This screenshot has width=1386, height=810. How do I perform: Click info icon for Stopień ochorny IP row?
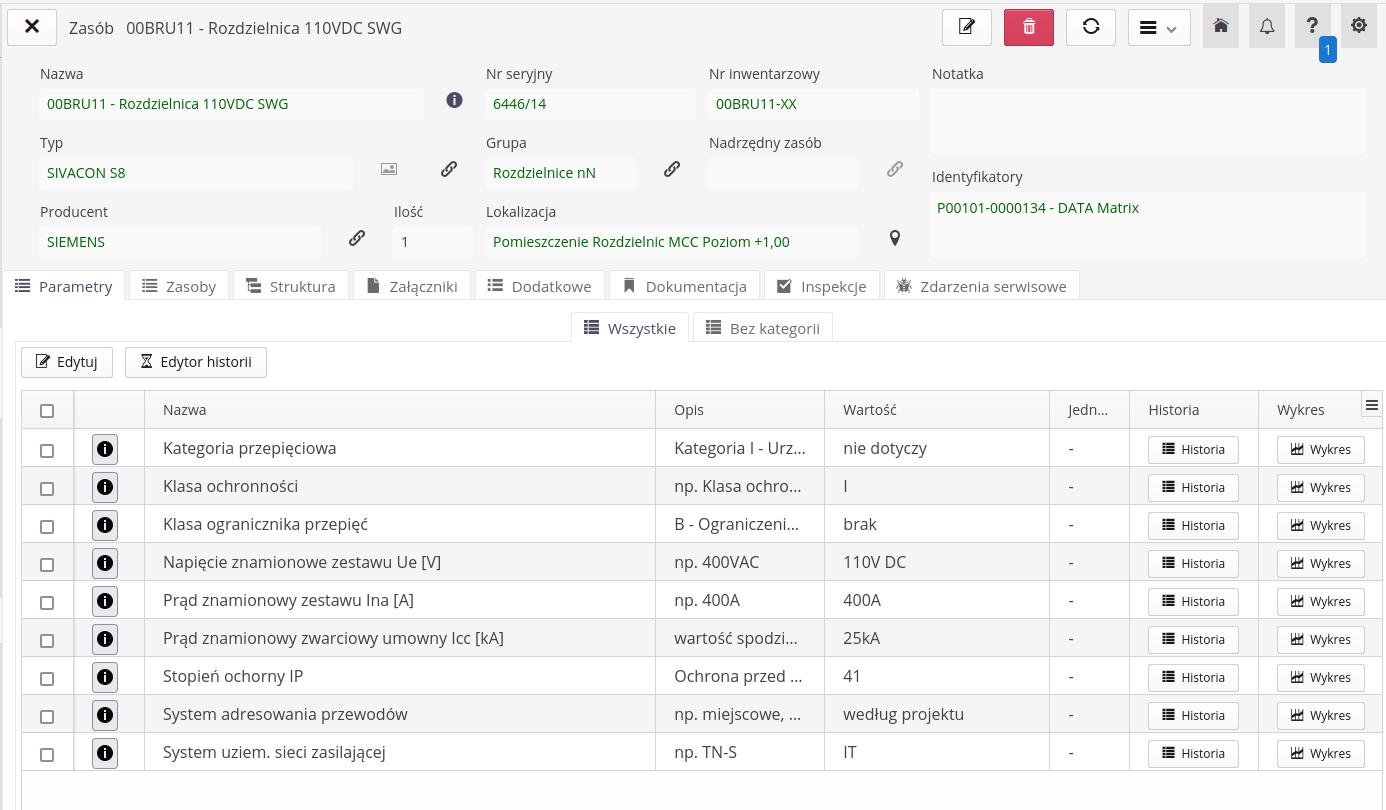[x=105, y=677]
